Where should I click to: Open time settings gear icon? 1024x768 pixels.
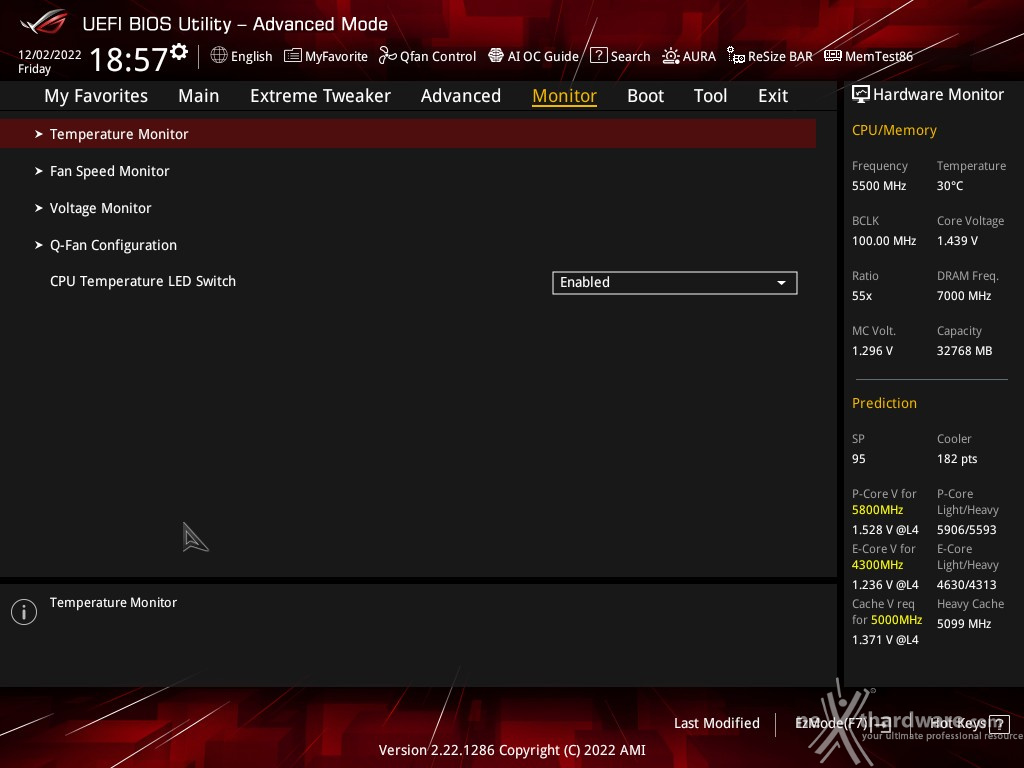click(179, 52)
